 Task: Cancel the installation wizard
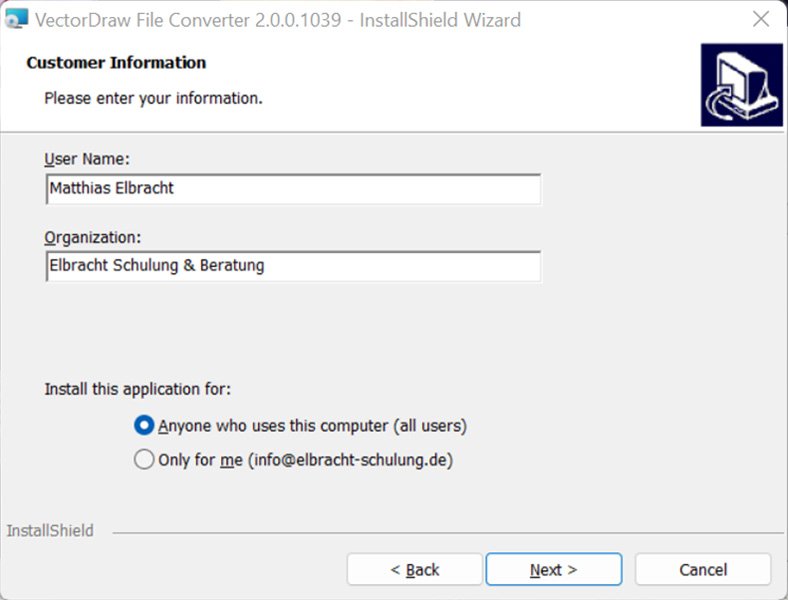pyautogui.click(x=702, y=569)
